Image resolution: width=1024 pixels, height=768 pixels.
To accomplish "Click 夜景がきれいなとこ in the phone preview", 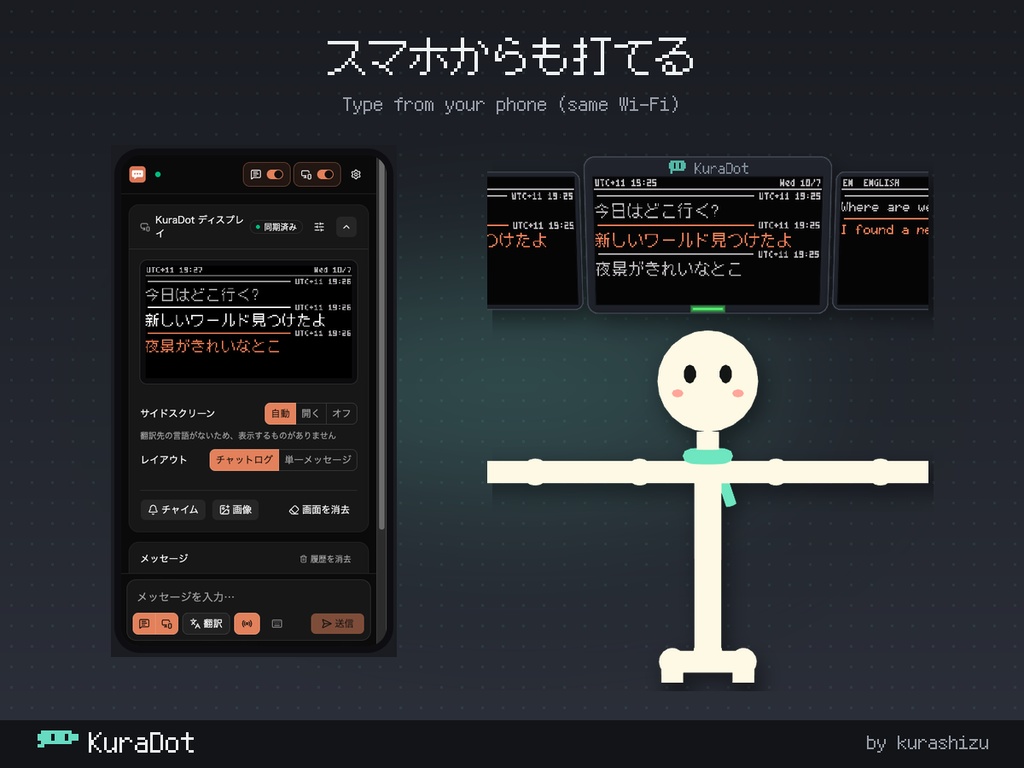I will pos(212,346).
